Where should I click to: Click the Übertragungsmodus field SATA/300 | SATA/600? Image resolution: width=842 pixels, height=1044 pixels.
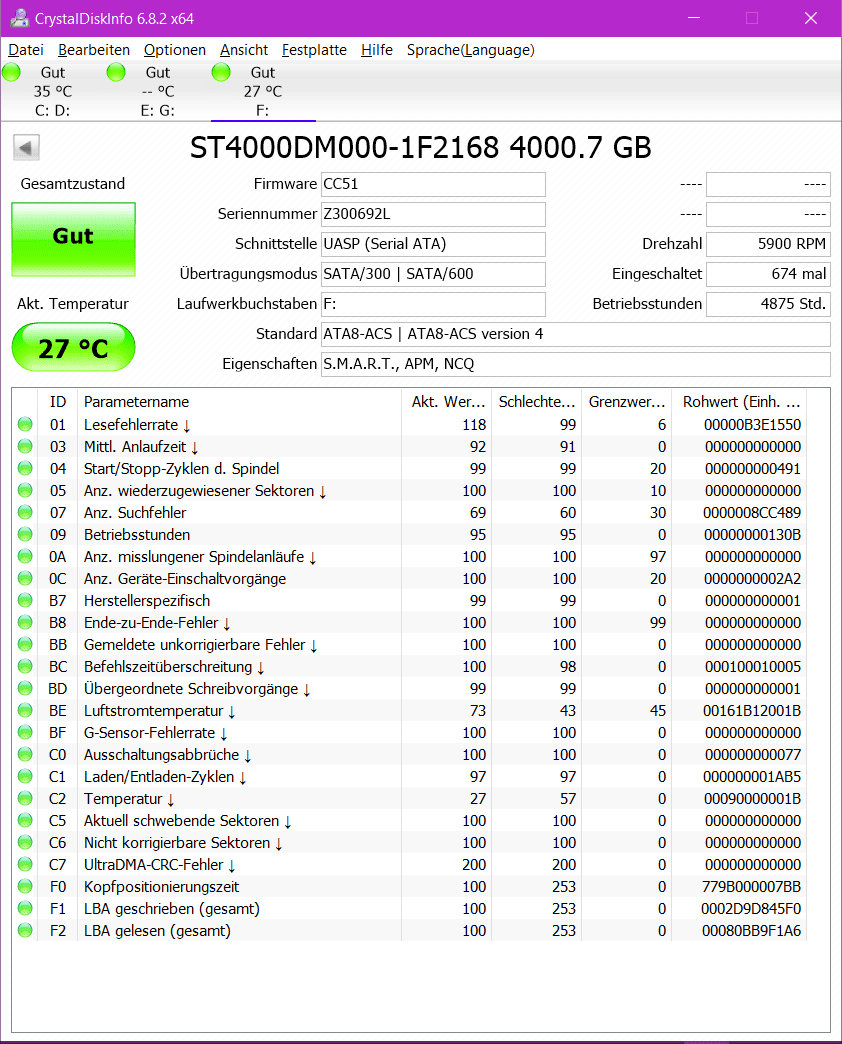433,274
